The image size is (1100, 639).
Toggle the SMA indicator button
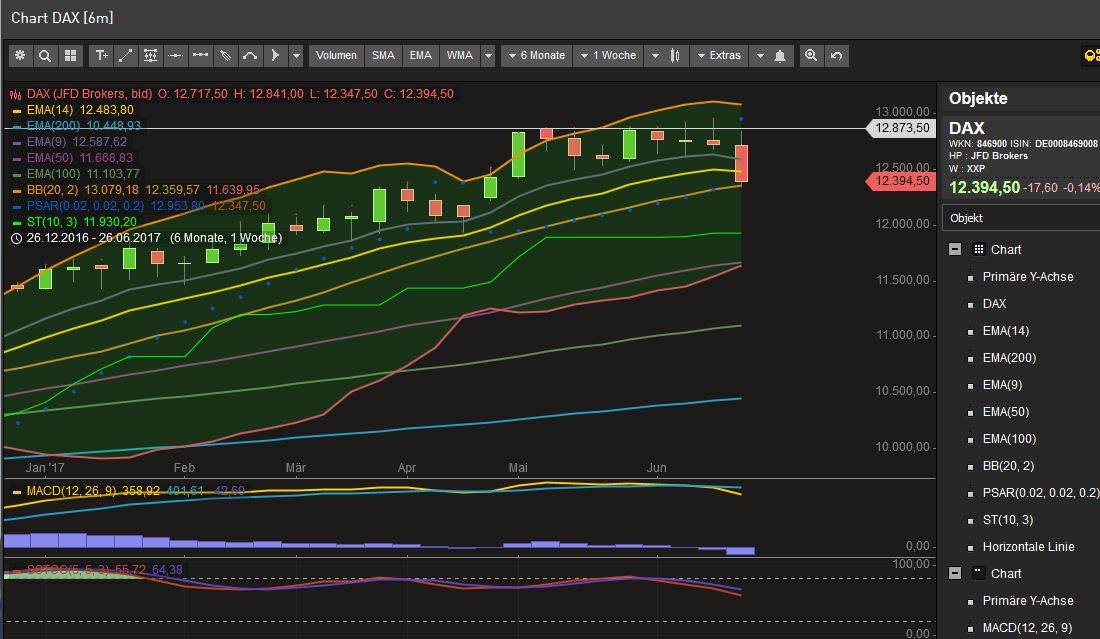coord(383,55)
